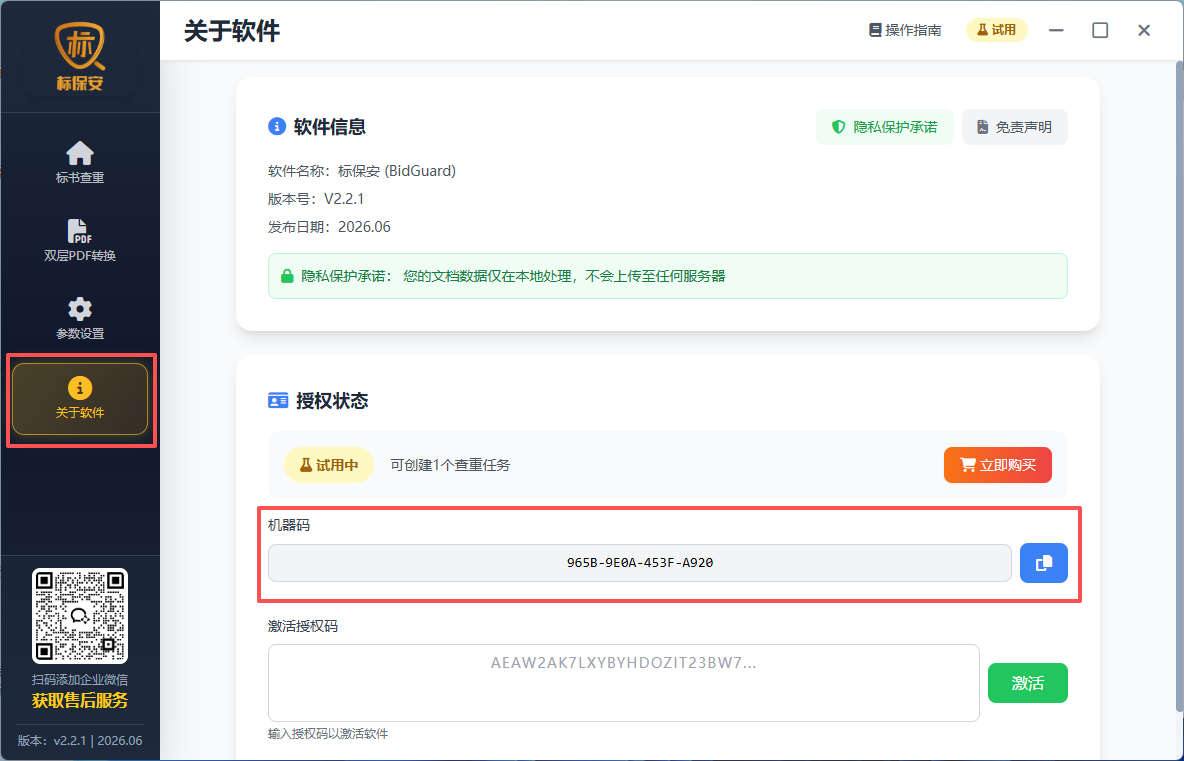Open 参数设置 gear settings
The height and width of the screenshot is (761, 1184).
80,319
